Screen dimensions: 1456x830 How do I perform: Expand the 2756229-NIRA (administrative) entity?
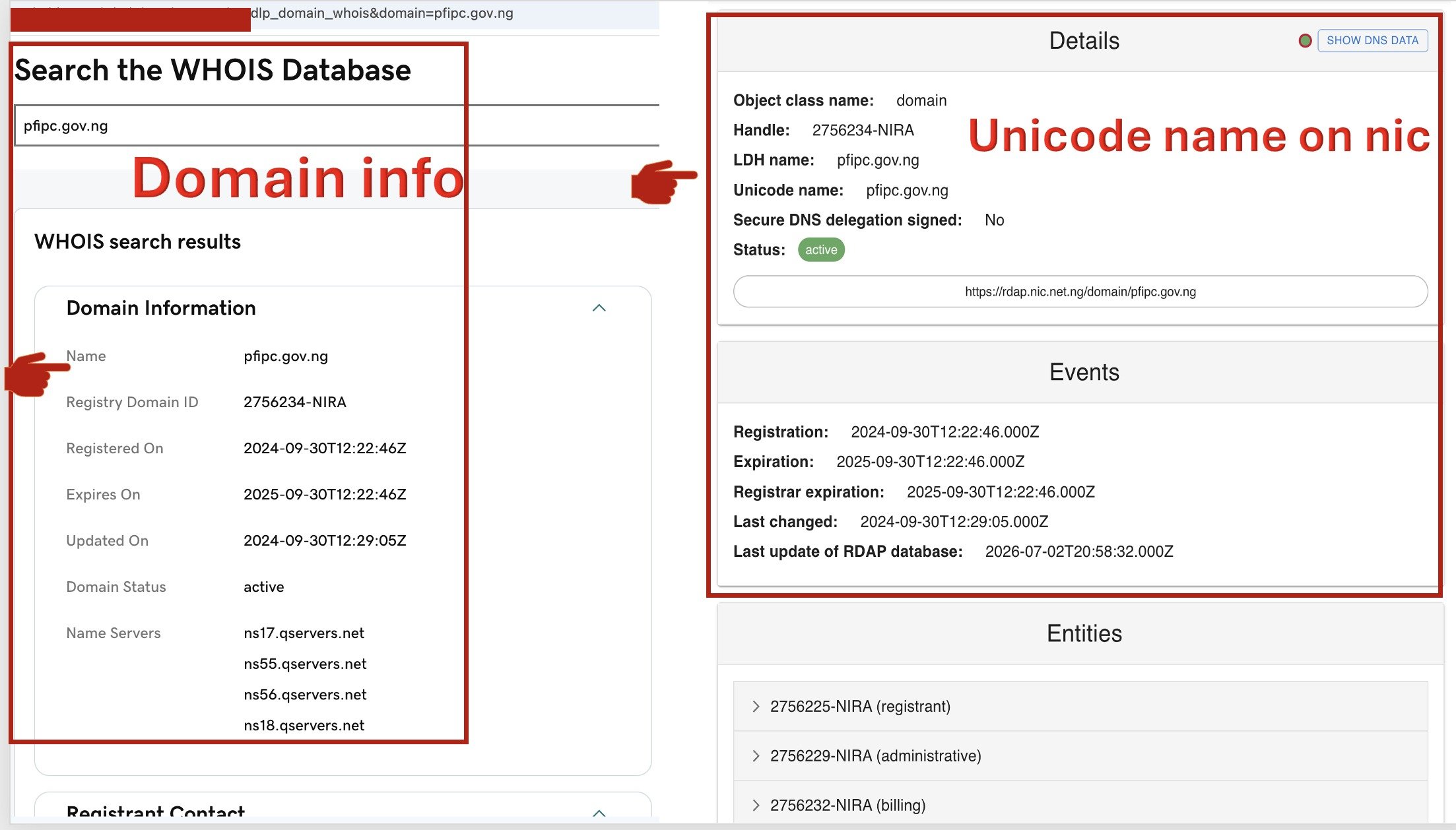[1080, 756]
